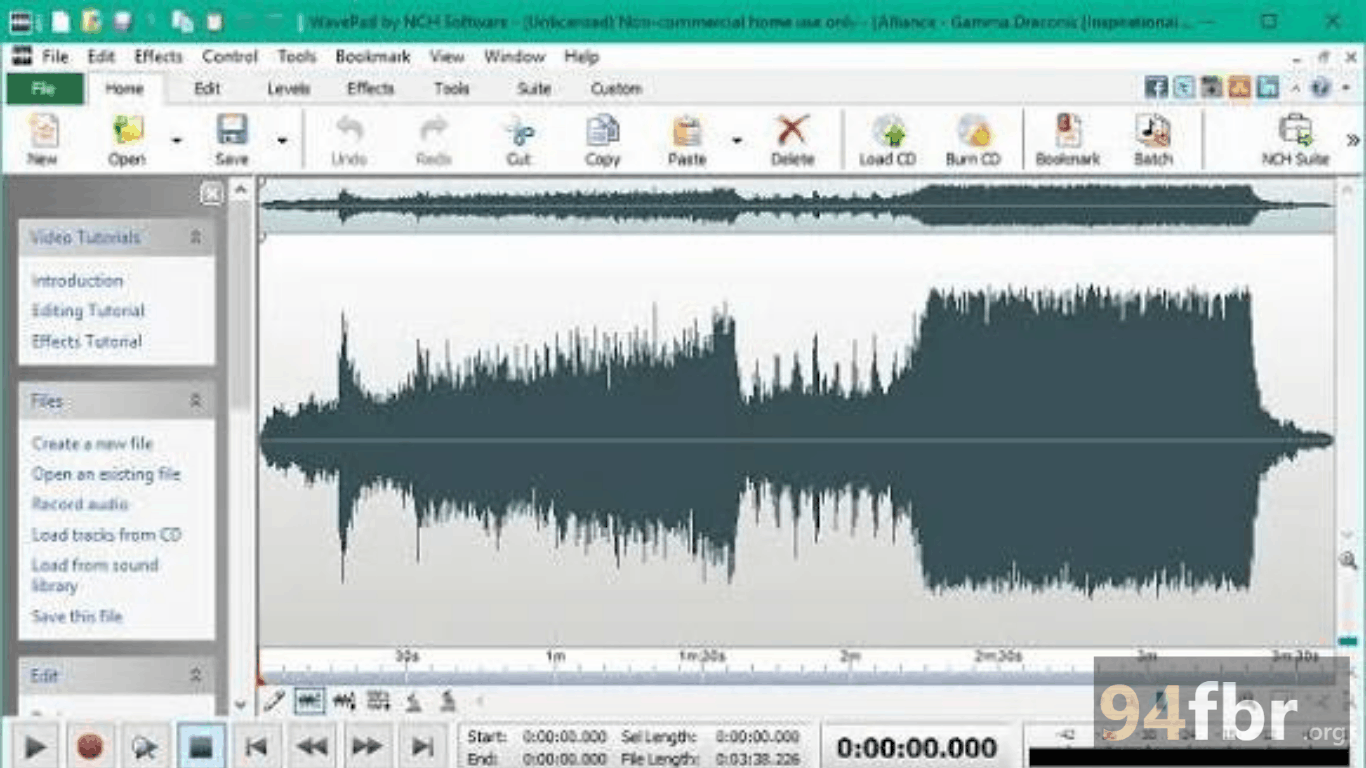Collapse the ribbon using the up caret
The image size is (1366, 768).
[1296, 88]
